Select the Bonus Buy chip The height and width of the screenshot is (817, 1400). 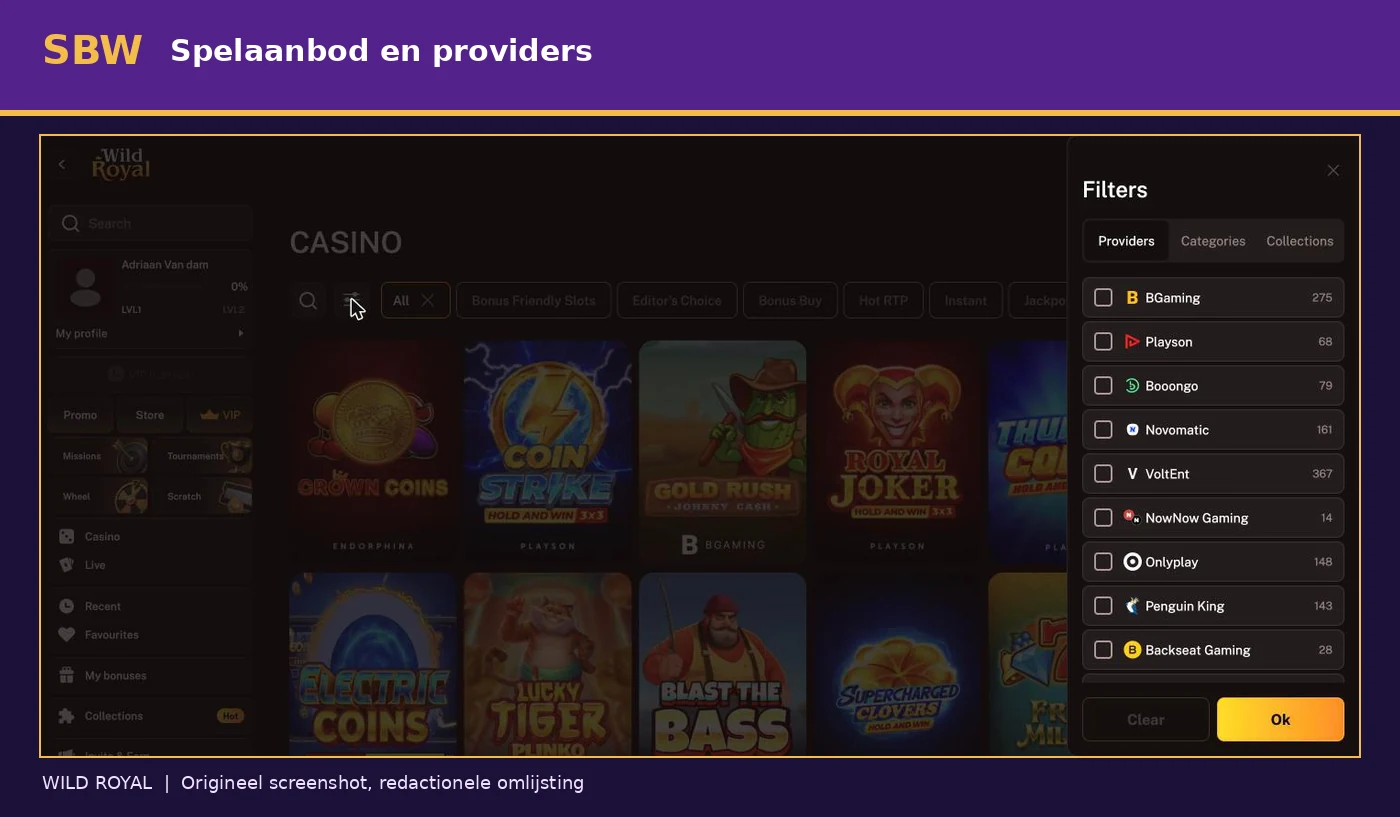tap(790, 300)
